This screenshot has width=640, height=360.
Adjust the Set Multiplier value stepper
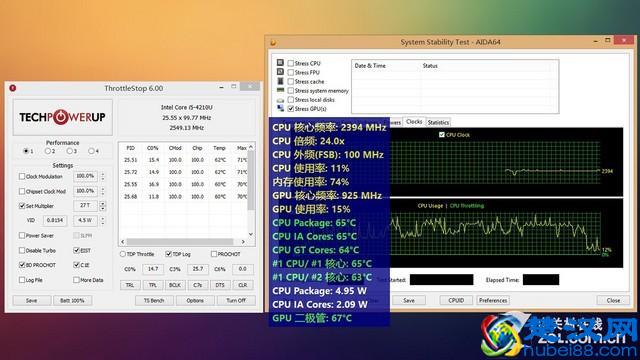[103, 206]
